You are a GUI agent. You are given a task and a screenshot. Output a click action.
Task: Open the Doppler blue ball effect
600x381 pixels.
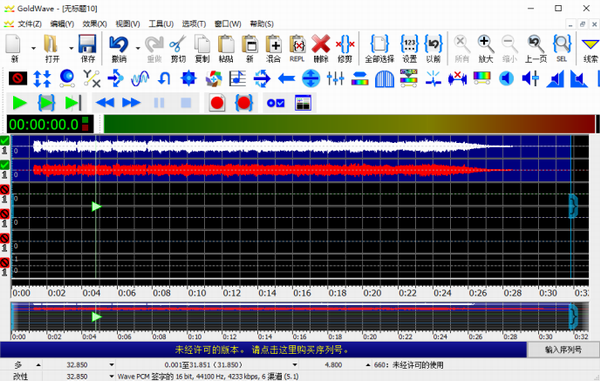click(x=67, y=78)
